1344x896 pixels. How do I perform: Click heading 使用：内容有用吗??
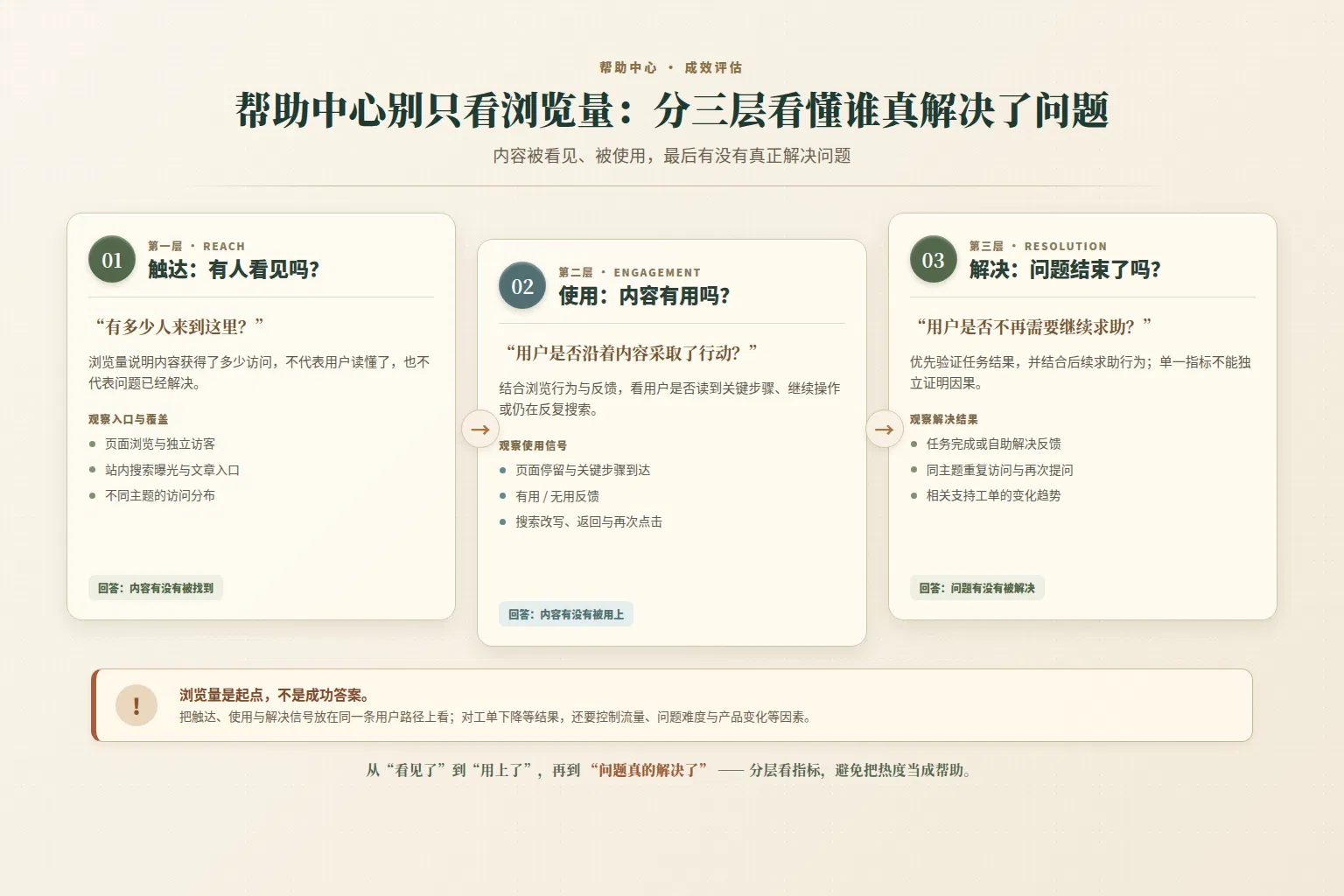(x=645, y=296)
